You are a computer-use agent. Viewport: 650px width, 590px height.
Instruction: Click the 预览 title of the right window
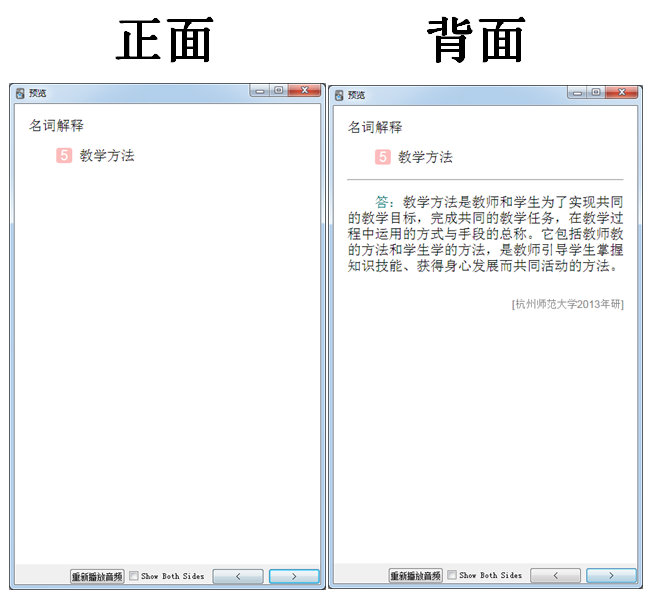point(356,95)
